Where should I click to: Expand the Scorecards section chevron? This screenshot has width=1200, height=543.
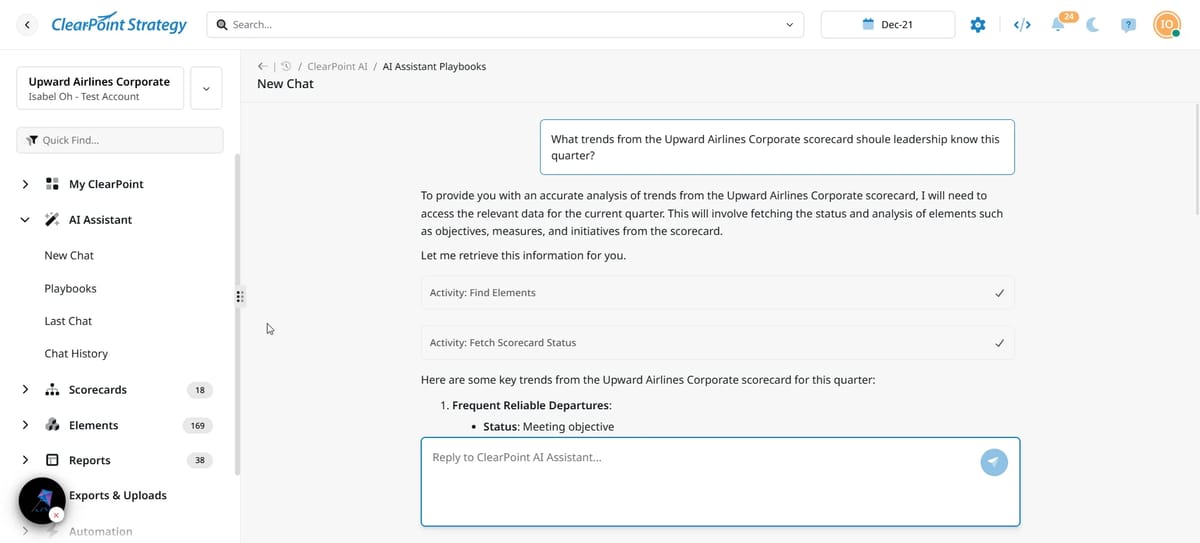(x=25, y=390)
